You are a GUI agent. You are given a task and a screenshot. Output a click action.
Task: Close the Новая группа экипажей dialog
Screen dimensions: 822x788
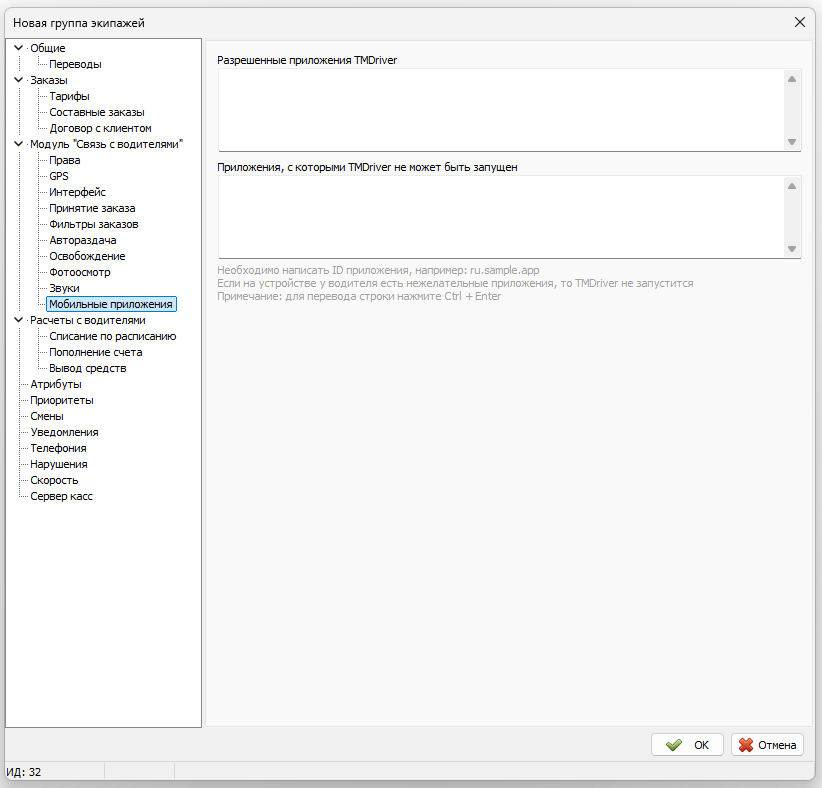pos(799,22)
